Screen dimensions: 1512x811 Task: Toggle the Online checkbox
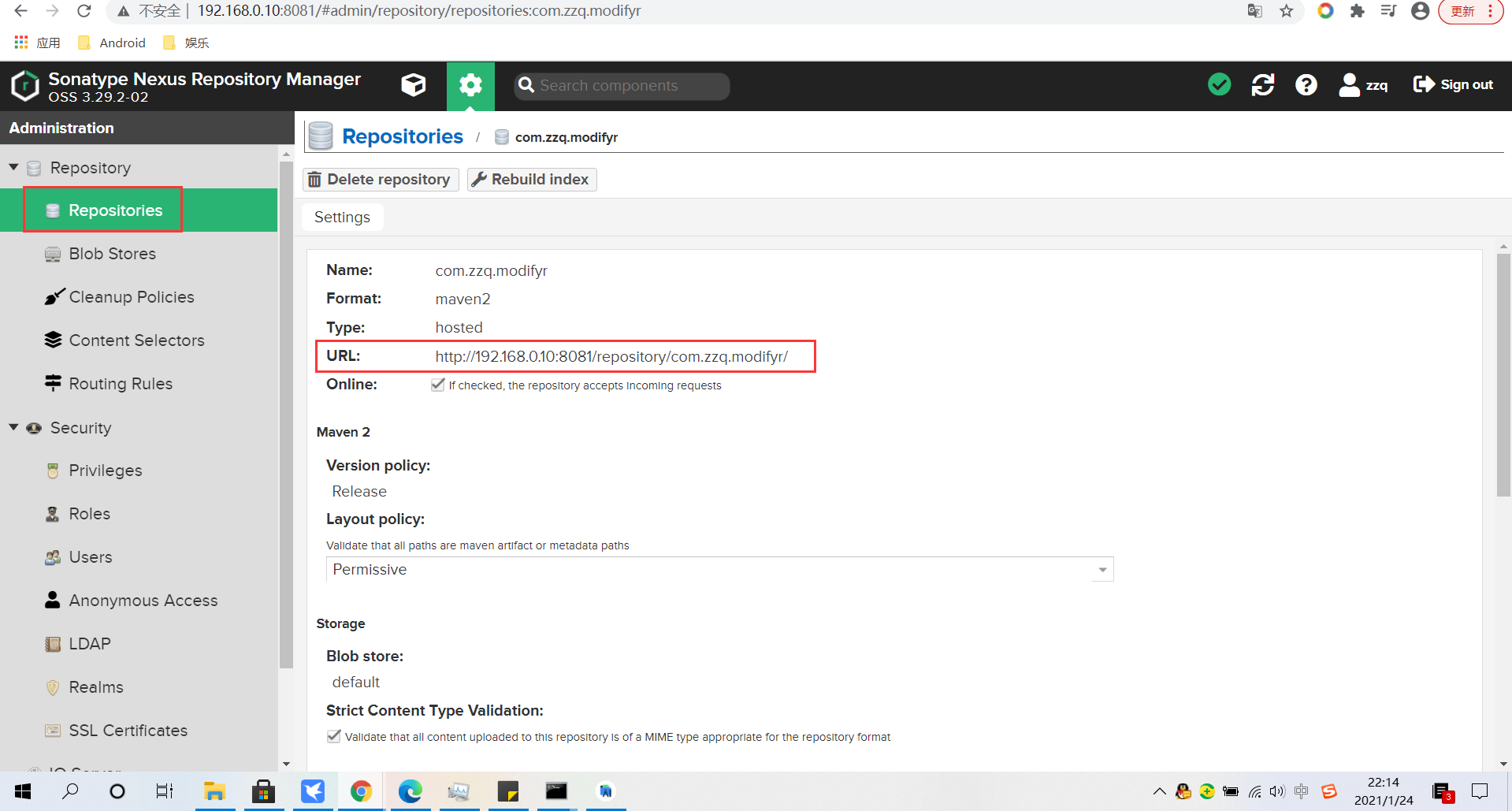tap(438, 385)
